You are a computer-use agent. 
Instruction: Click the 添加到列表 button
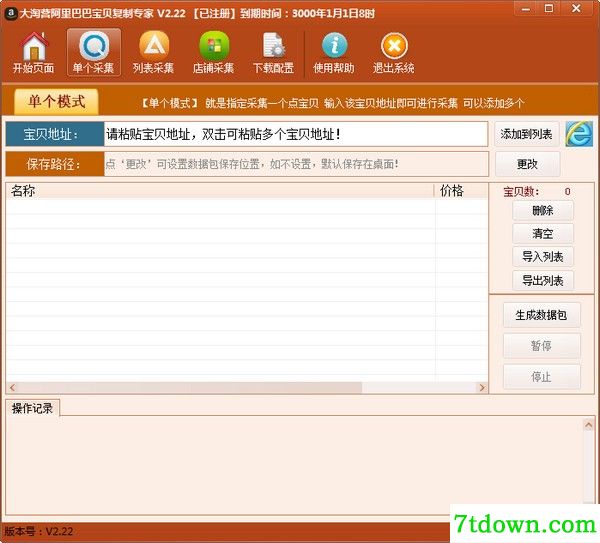pyautogui.click(x=527, y=134)
